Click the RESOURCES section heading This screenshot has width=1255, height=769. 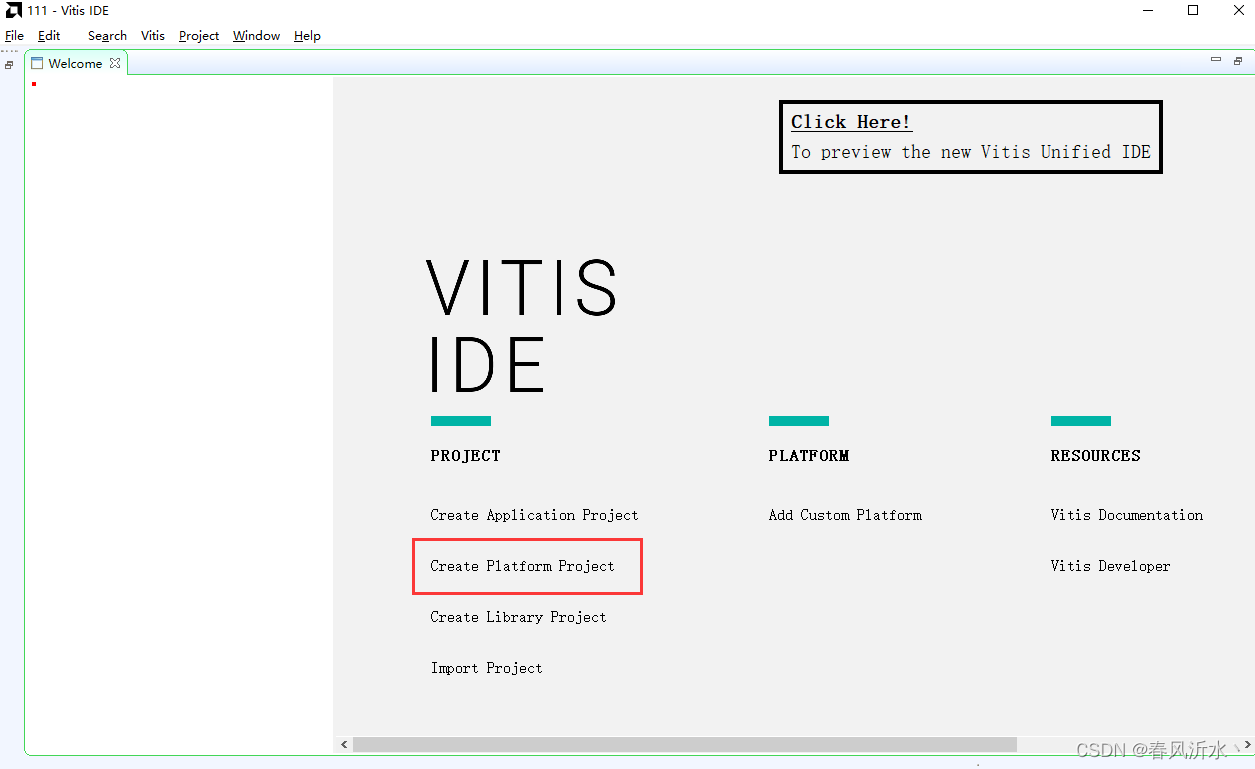1095,456
